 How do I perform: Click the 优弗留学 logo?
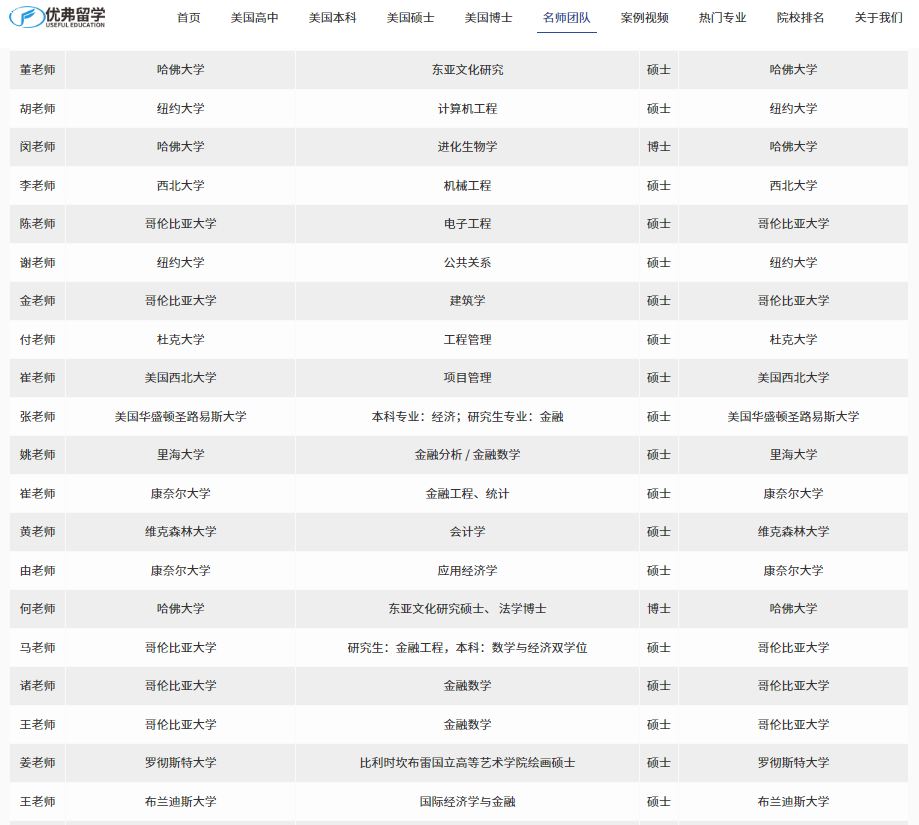point(57,16)
